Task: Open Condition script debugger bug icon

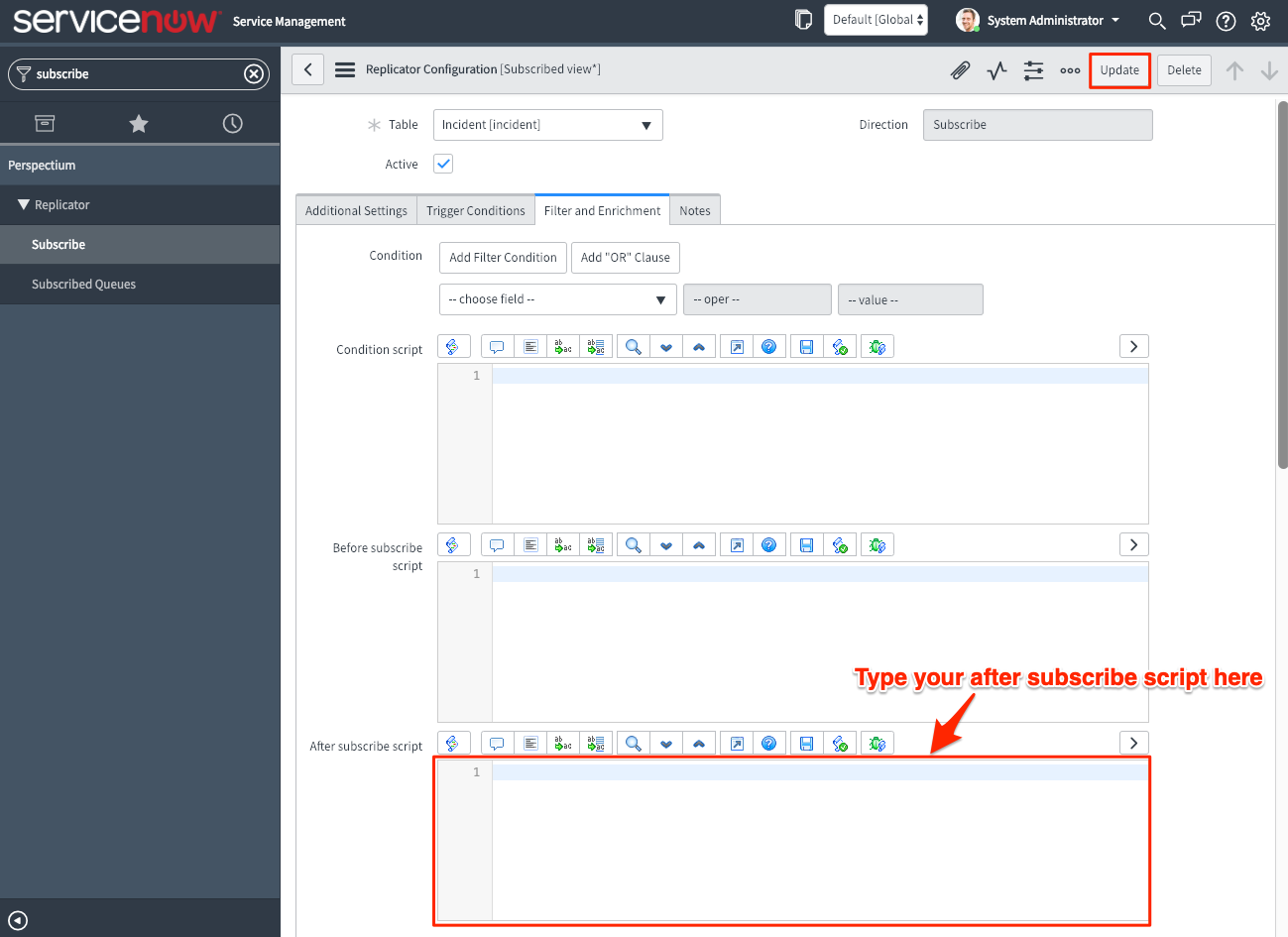Action: 877,346
